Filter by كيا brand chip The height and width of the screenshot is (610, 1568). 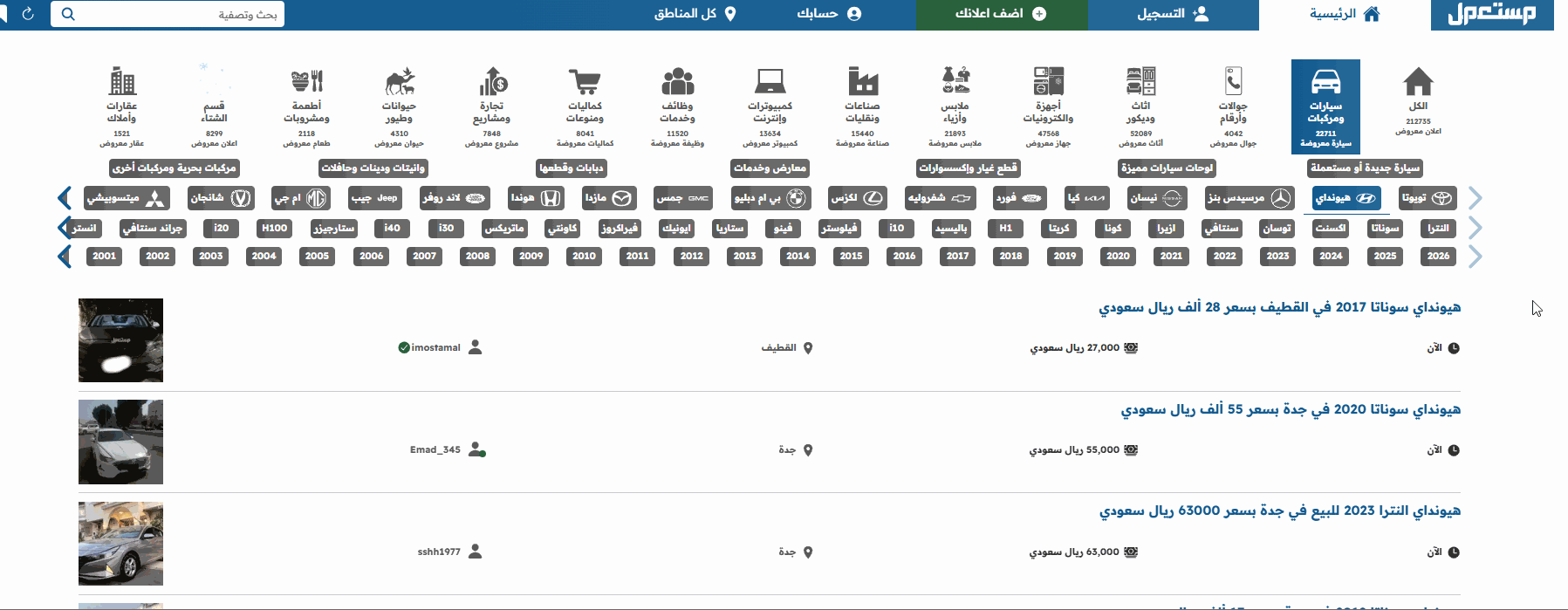[x=1087, y=198]
